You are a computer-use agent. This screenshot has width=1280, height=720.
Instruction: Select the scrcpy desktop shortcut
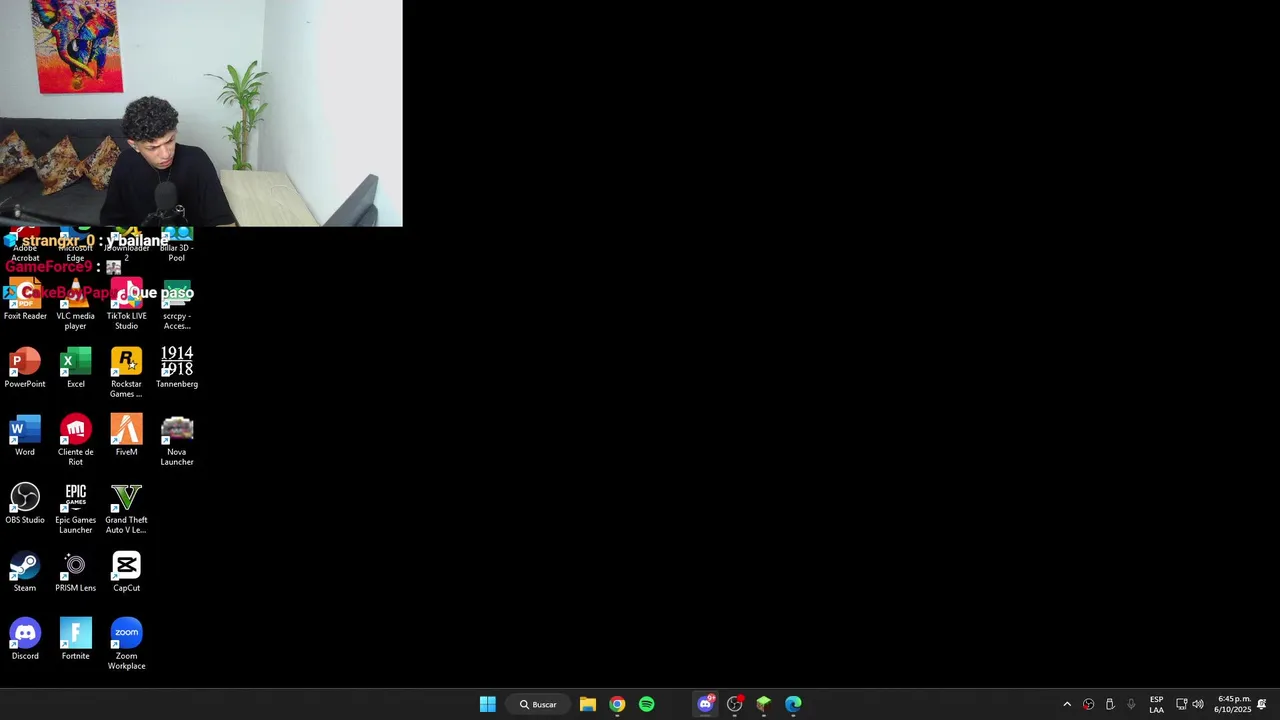177,305
